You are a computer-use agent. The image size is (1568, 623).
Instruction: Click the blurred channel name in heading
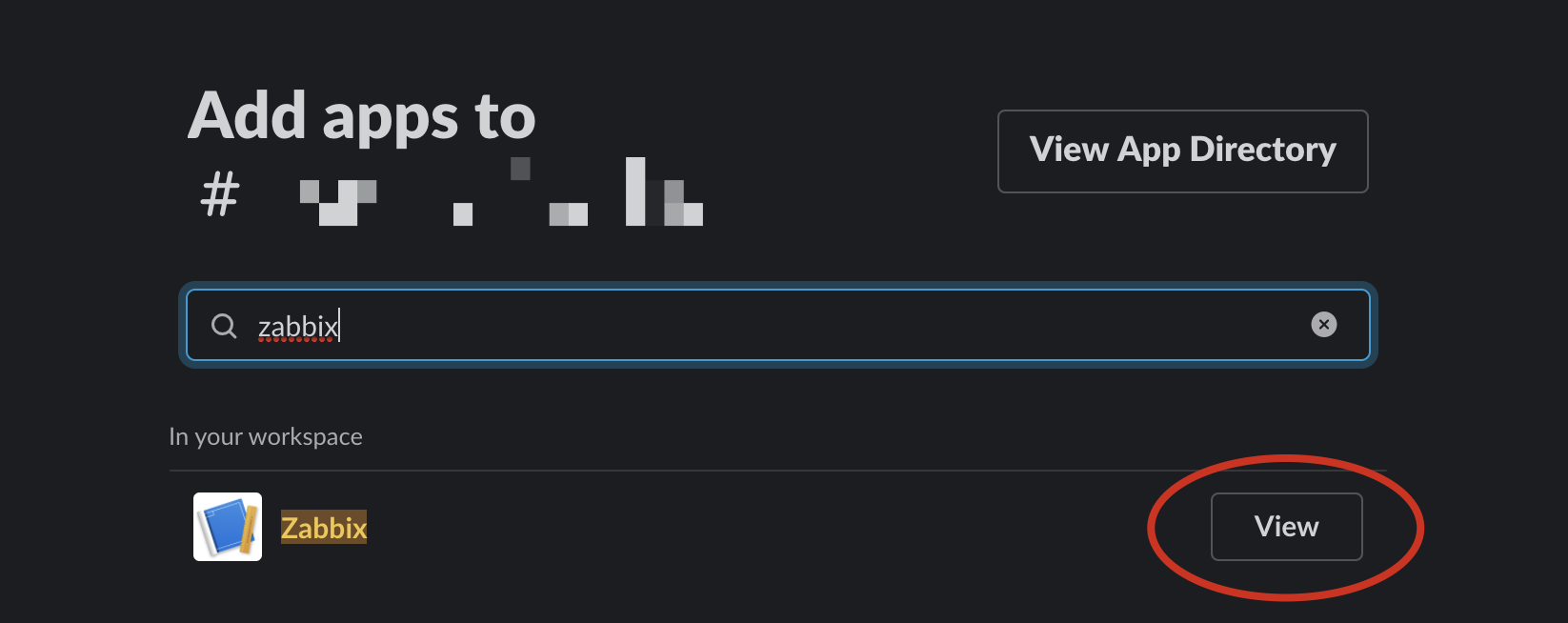point(501,193)
